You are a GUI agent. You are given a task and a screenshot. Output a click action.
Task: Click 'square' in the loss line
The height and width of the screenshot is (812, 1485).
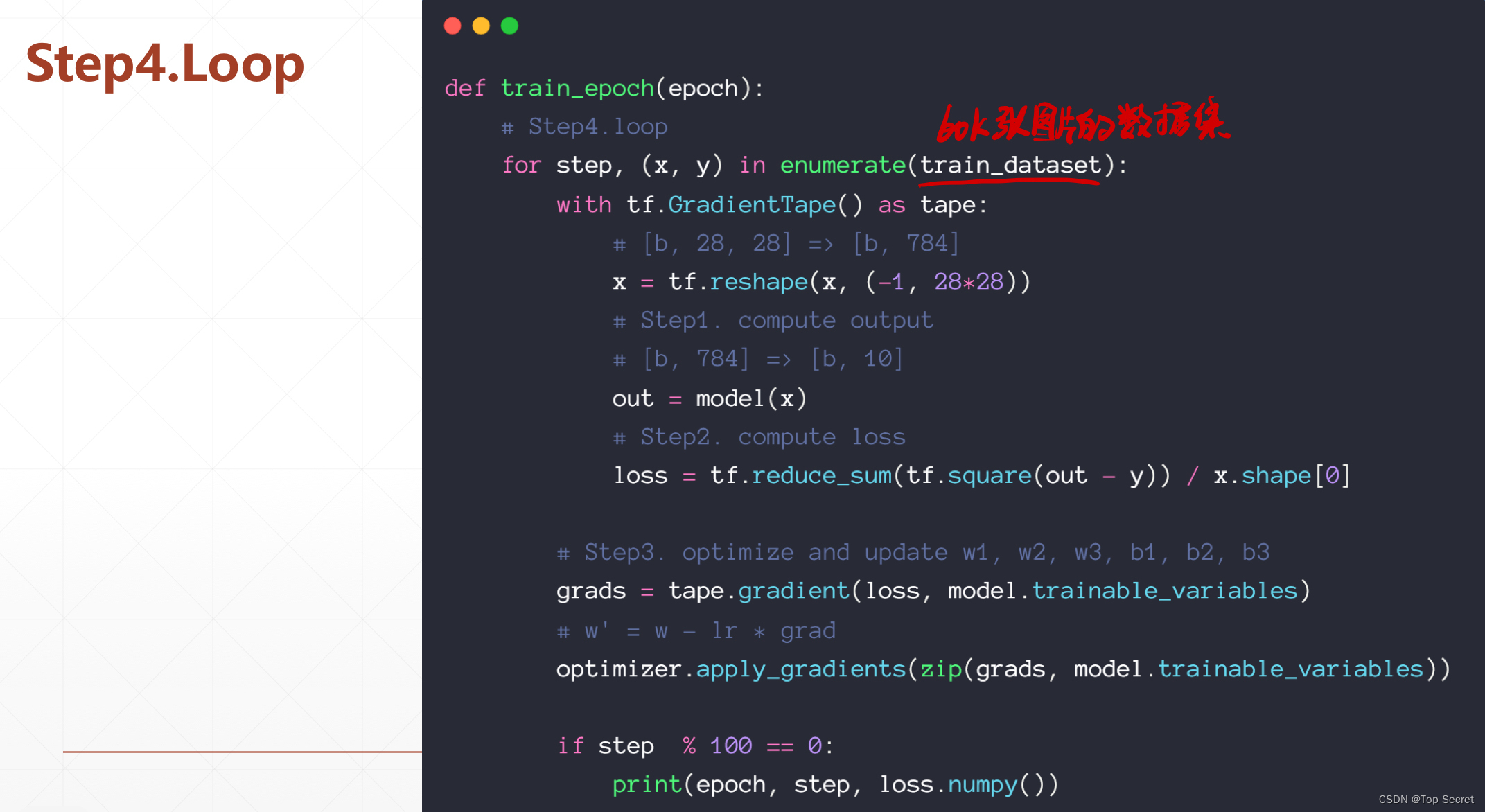pos(990,475)
